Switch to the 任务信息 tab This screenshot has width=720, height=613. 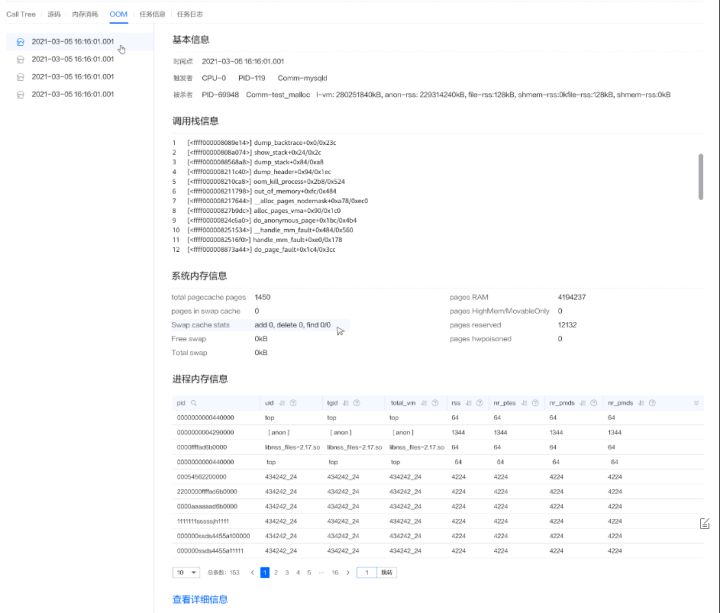tap(152, 14)
